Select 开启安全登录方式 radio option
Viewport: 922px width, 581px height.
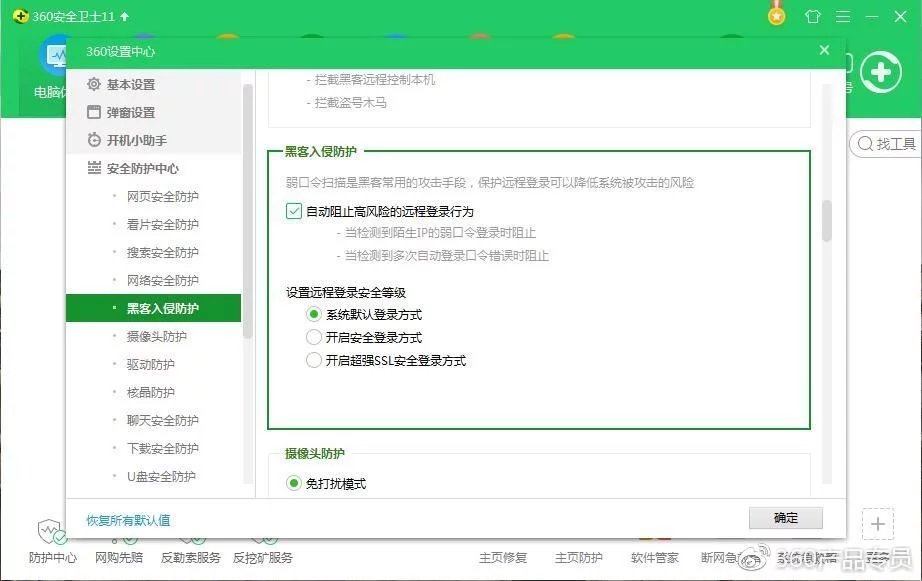[314, 337]
